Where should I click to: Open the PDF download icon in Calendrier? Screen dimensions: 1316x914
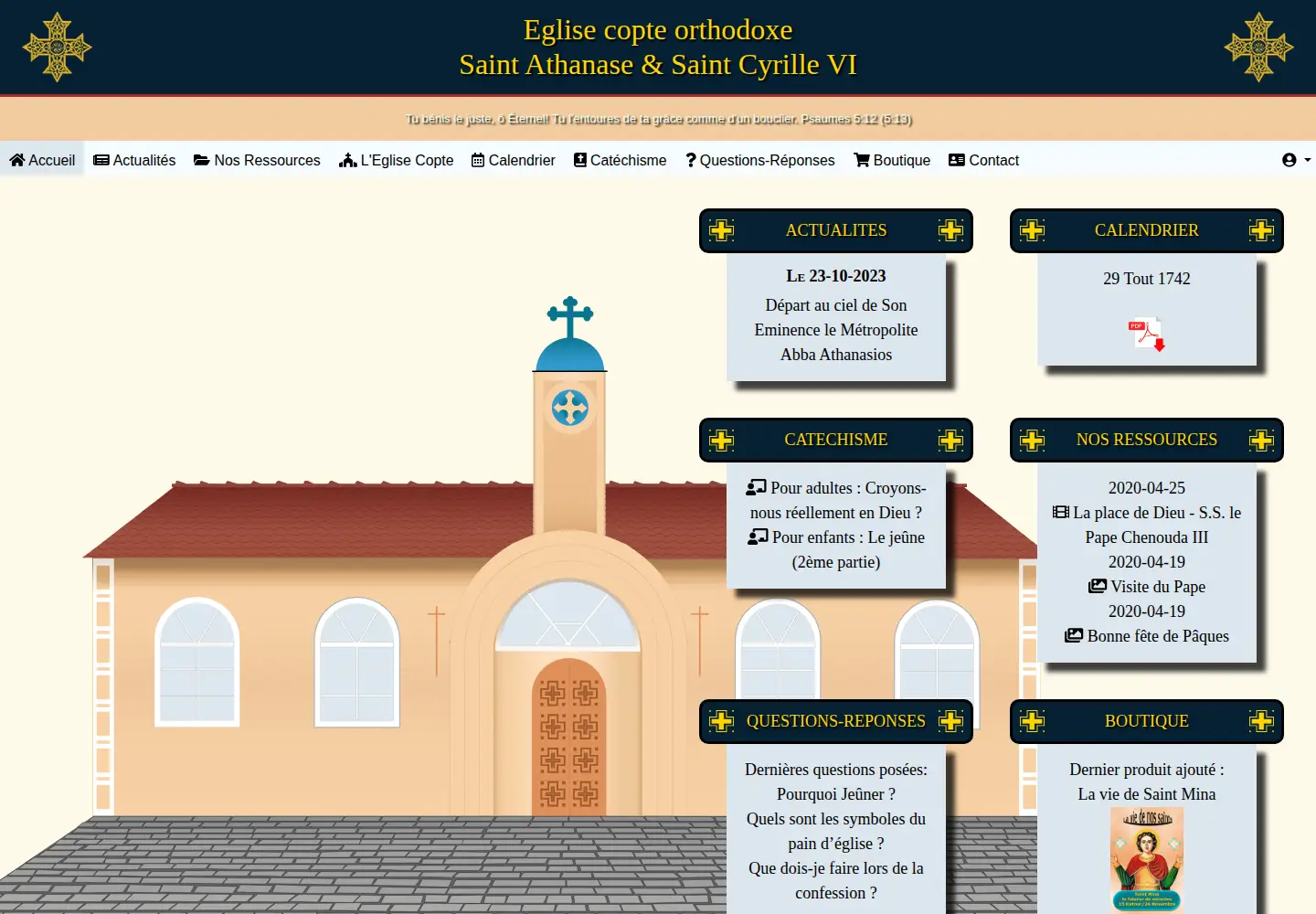(x=1147, y=334)
